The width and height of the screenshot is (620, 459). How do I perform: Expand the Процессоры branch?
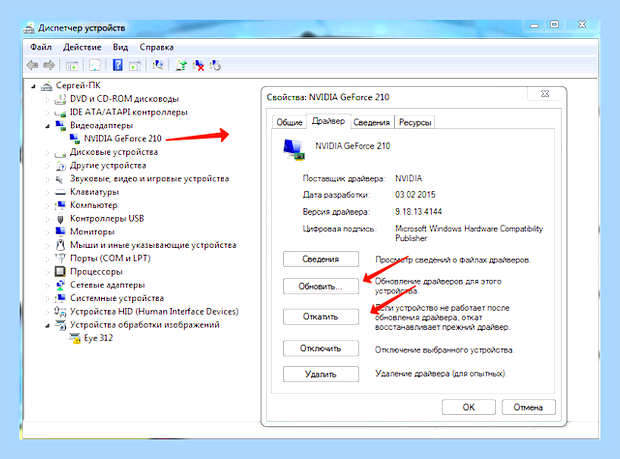tap(47, 272)
